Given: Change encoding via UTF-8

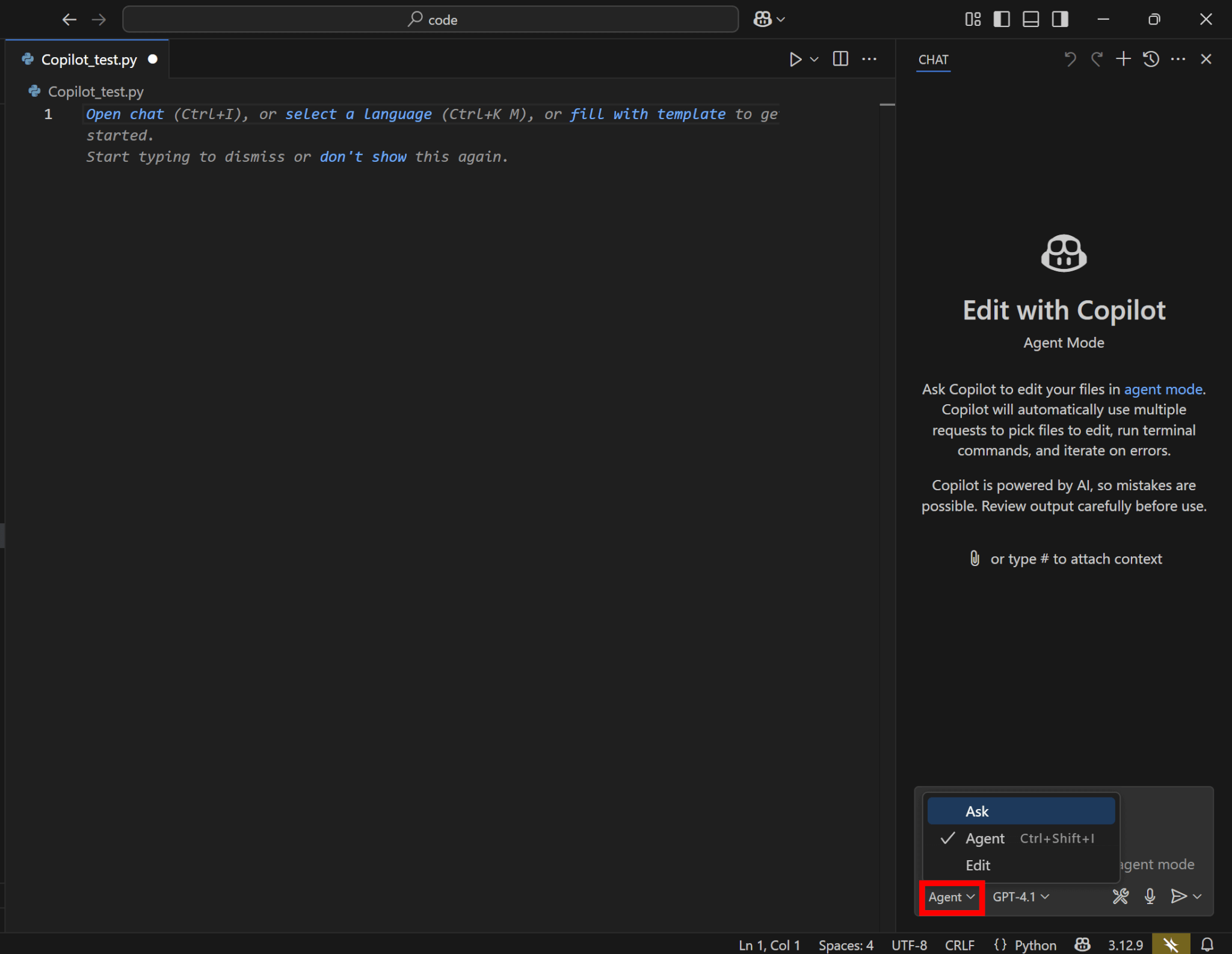Looking at the screenshot, I should click(908, 945).
